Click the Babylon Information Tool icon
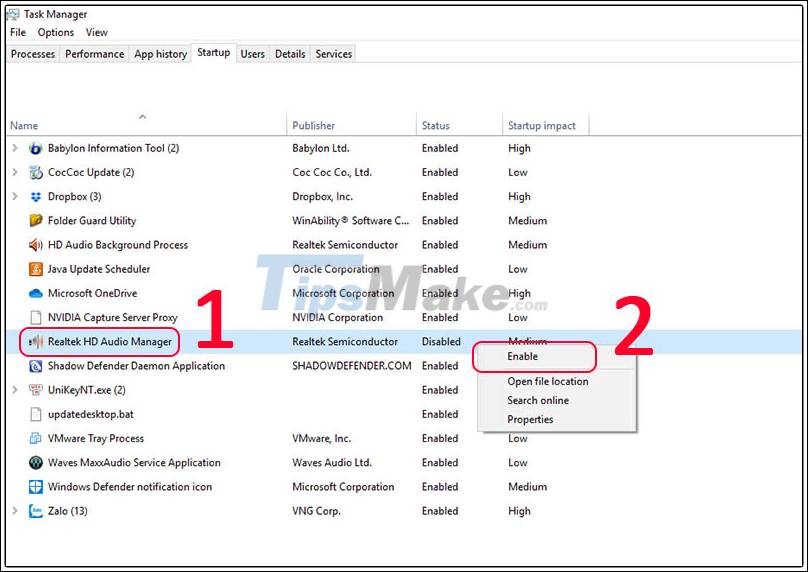The width and height of the screenshot is (808, 572). (x=36, y=148)
